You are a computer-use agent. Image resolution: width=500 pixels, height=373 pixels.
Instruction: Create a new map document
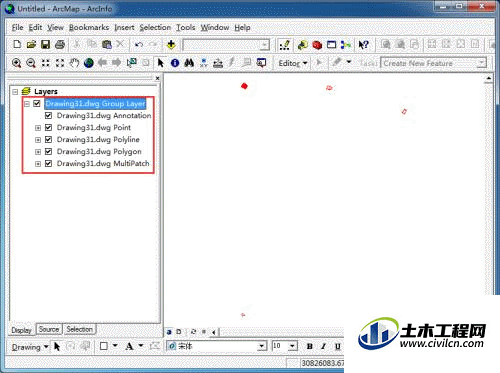click(17, 44)
